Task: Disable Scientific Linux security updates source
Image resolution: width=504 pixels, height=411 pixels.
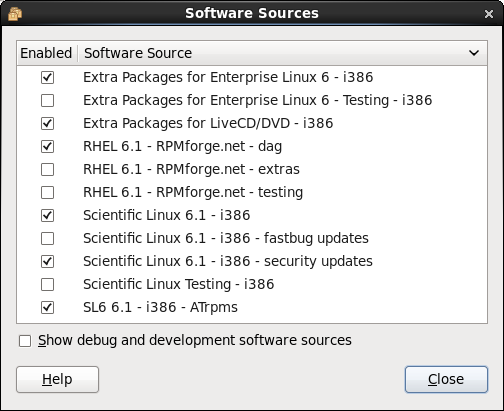Action: pos(47,261)
